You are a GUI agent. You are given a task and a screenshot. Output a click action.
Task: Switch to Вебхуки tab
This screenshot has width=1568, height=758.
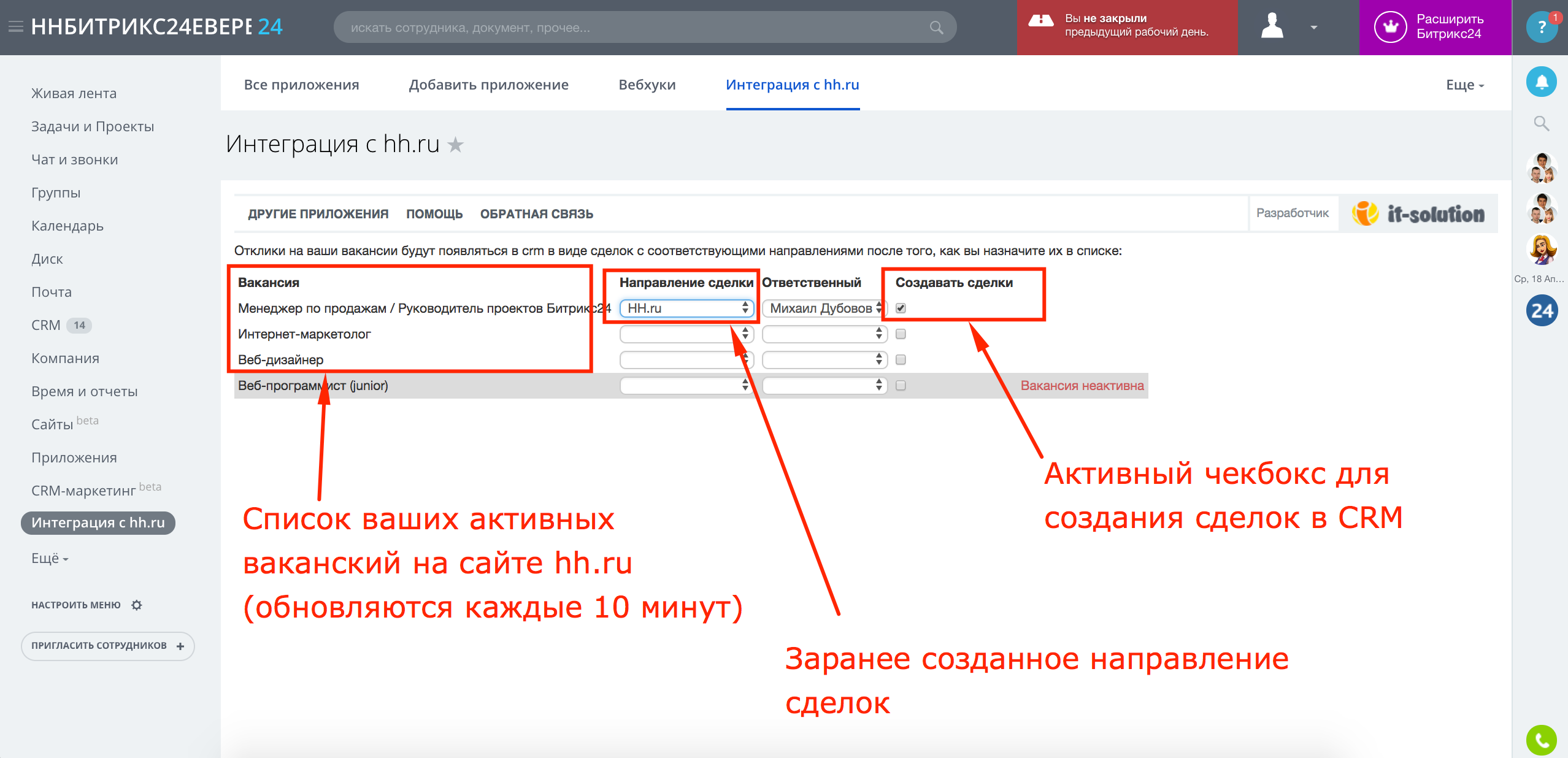pos(647,85)
